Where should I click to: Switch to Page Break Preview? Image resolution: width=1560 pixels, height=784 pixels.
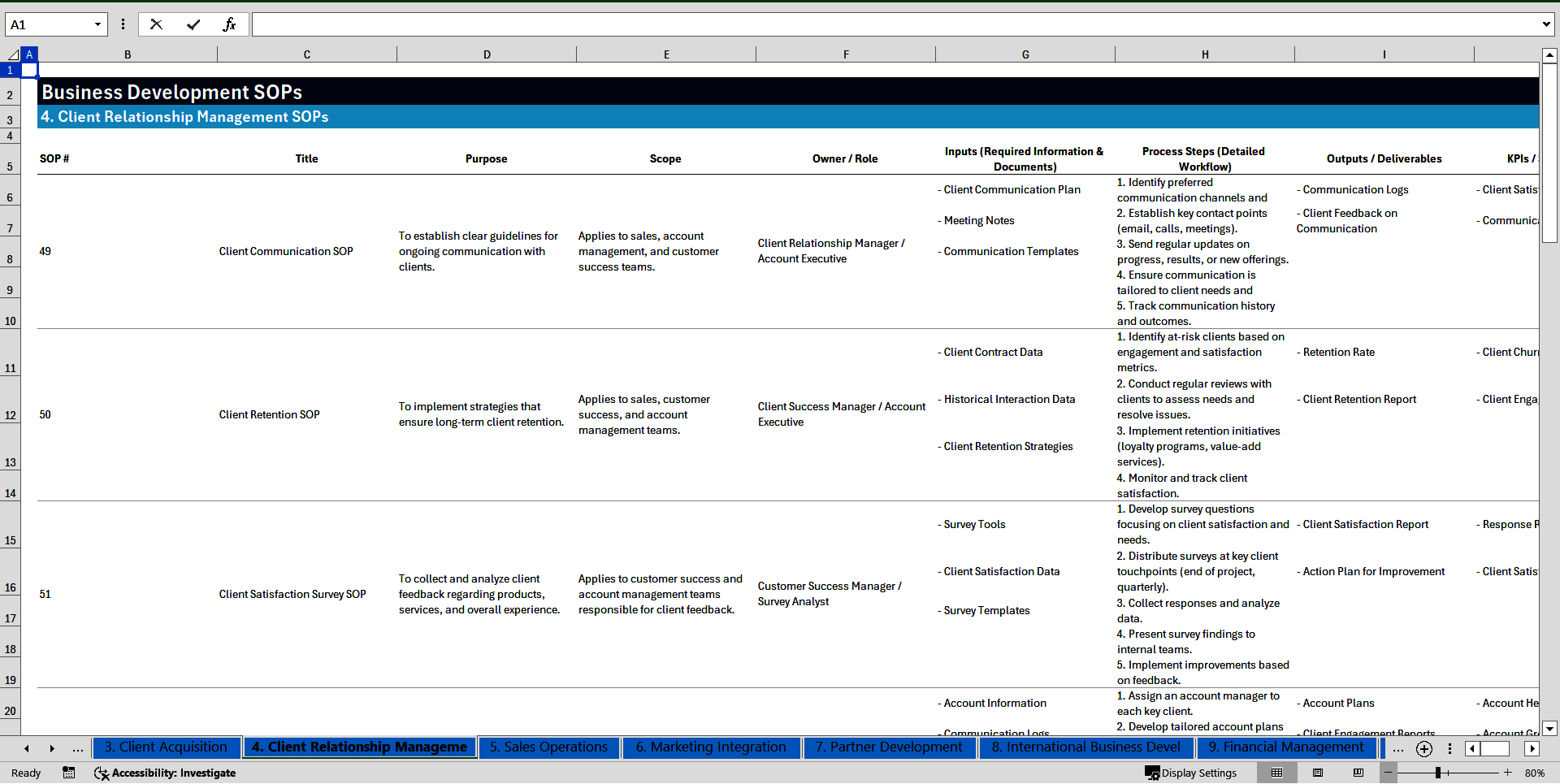click(x=1358, y=773)
